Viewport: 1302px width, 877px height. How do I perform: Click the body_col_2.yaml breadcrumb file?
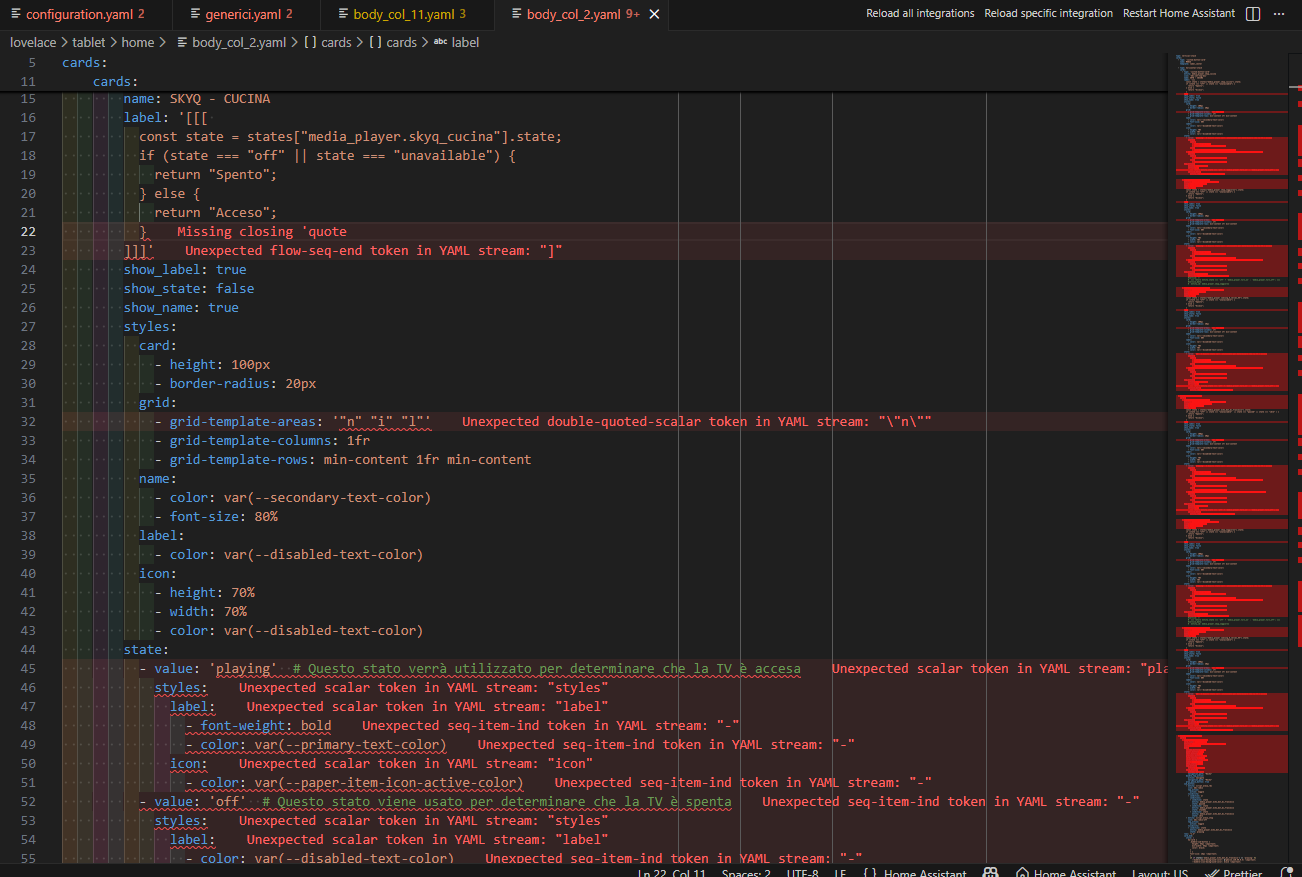point(238,43)
